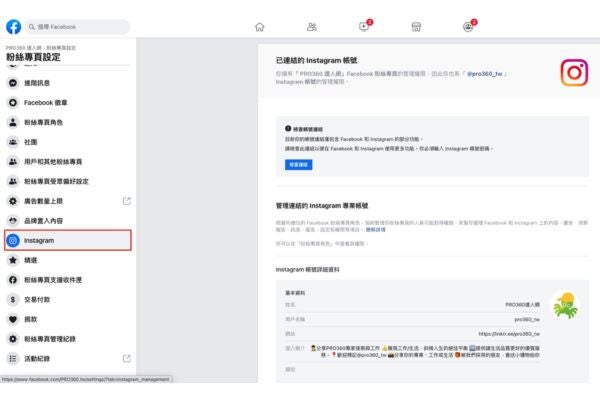
Task: Open Friends icon in top navigation
Action: [312, 27]
